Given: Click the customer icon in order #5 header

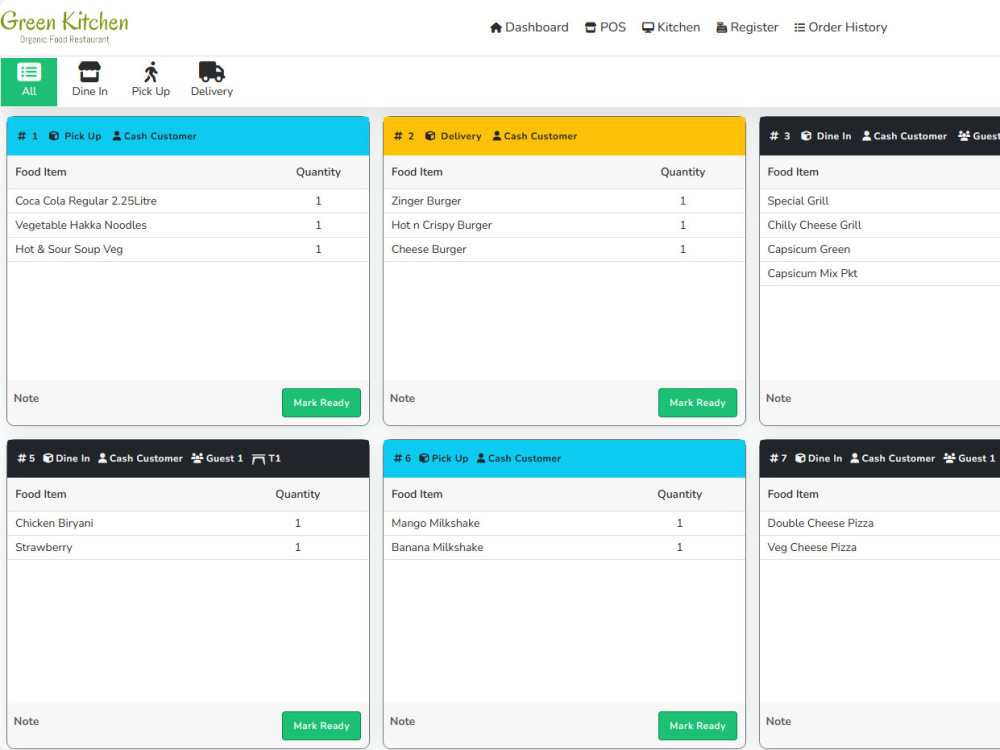Looking at the screenshot, I should [103, 458].
